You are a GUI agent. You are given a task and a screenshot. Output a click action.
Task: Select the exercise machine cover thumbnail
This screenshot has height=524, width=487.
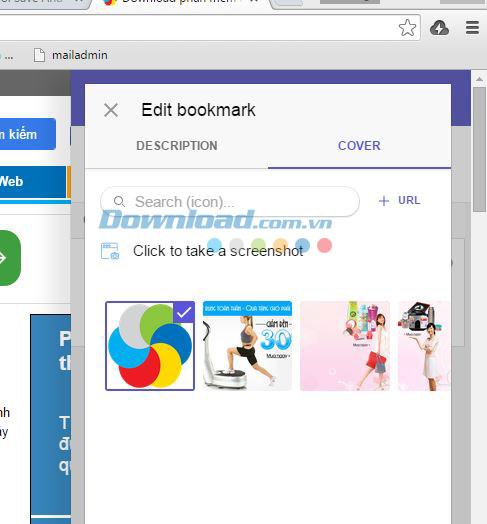[247, 346]
